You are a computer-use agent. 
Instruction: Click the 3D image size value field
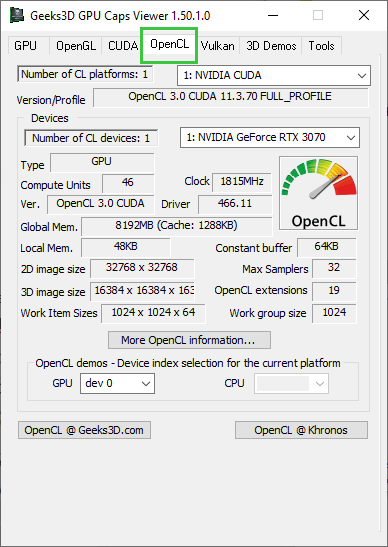pyautogui.click(x=142, y=291)
